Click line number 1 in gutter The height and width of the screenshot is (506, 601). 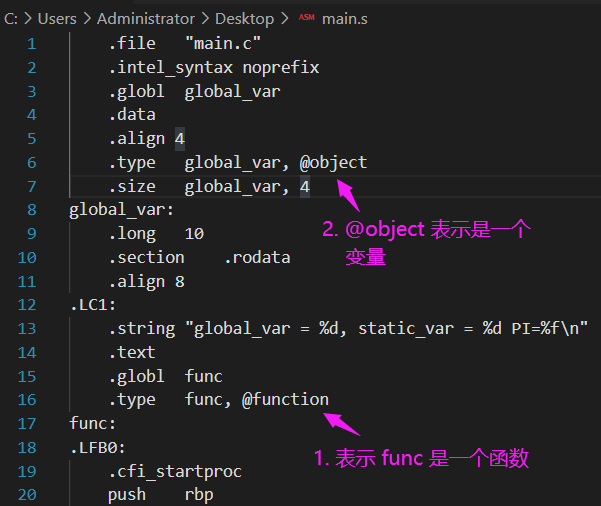tap(31, 44)
